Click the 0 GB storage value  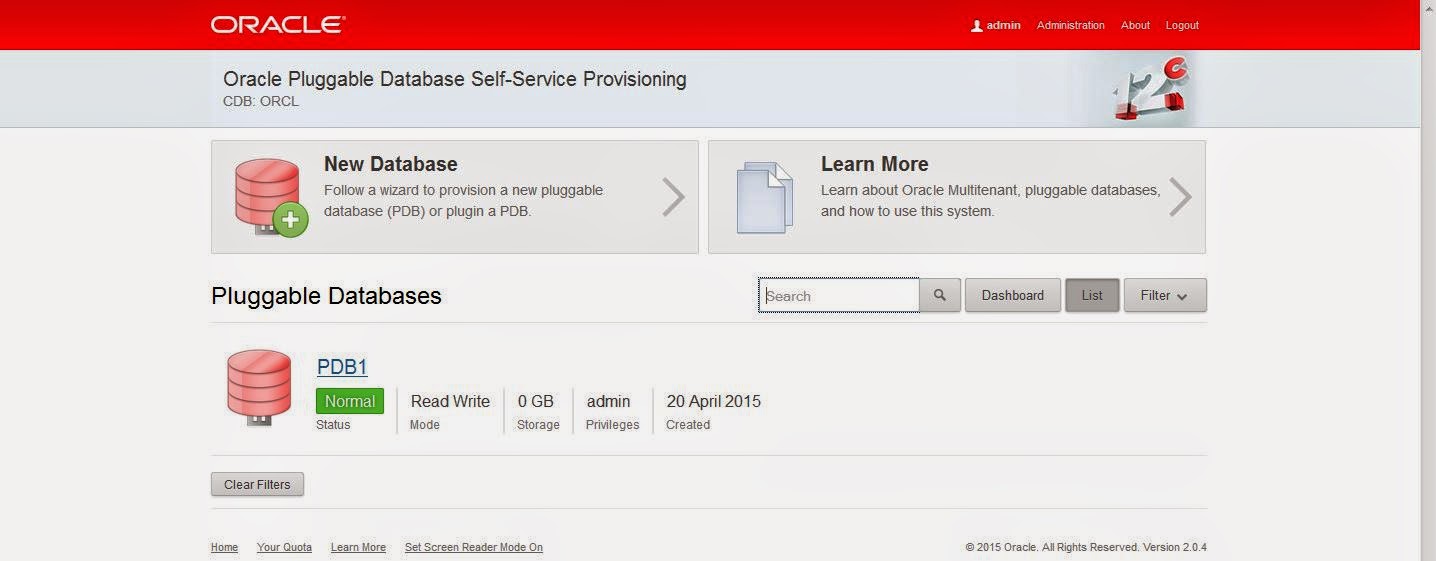click(536, 401)
